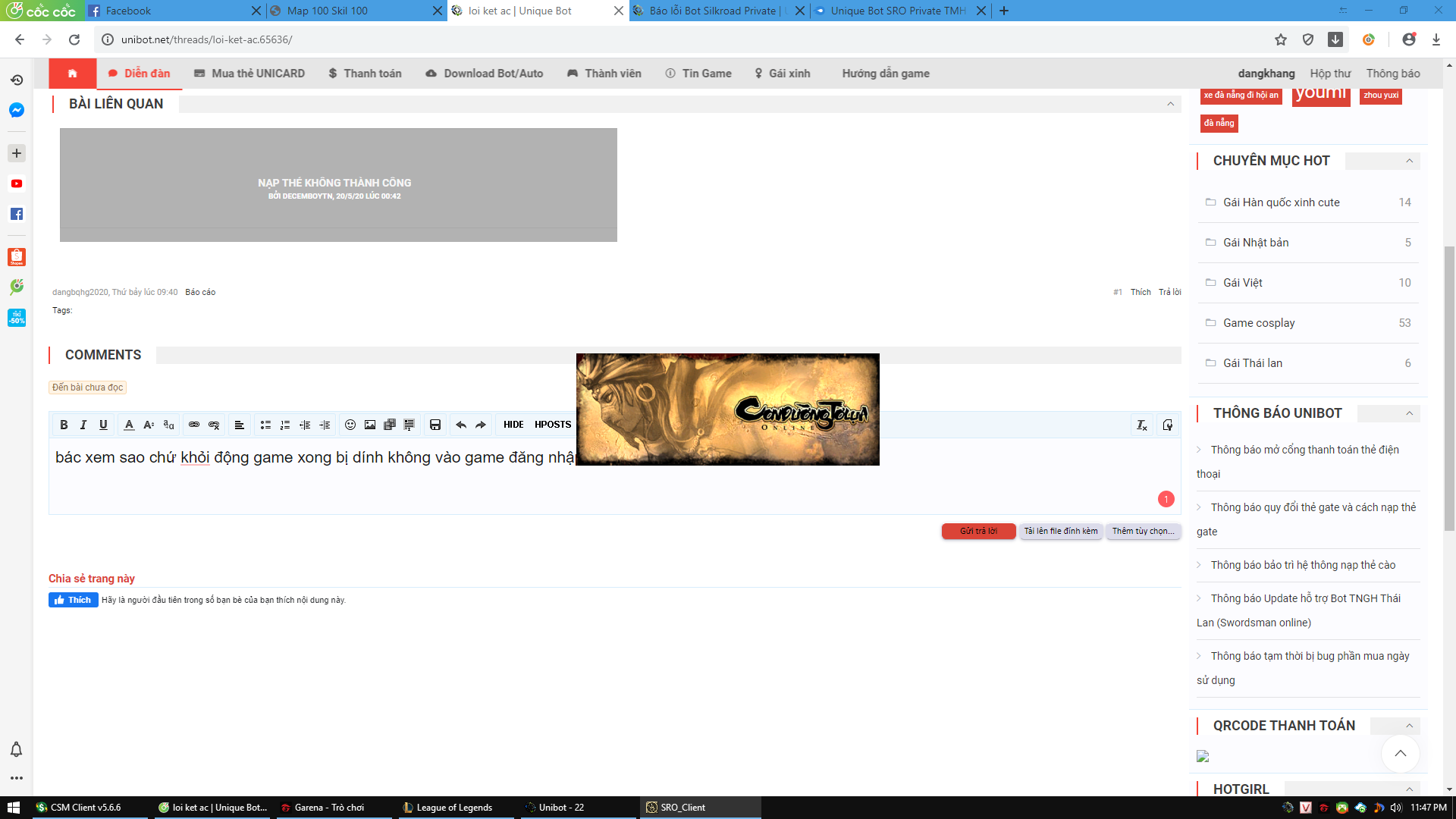
Task: Collapse the BÀI LIÊN QUAN section
Action: [x=1170, y=104]
